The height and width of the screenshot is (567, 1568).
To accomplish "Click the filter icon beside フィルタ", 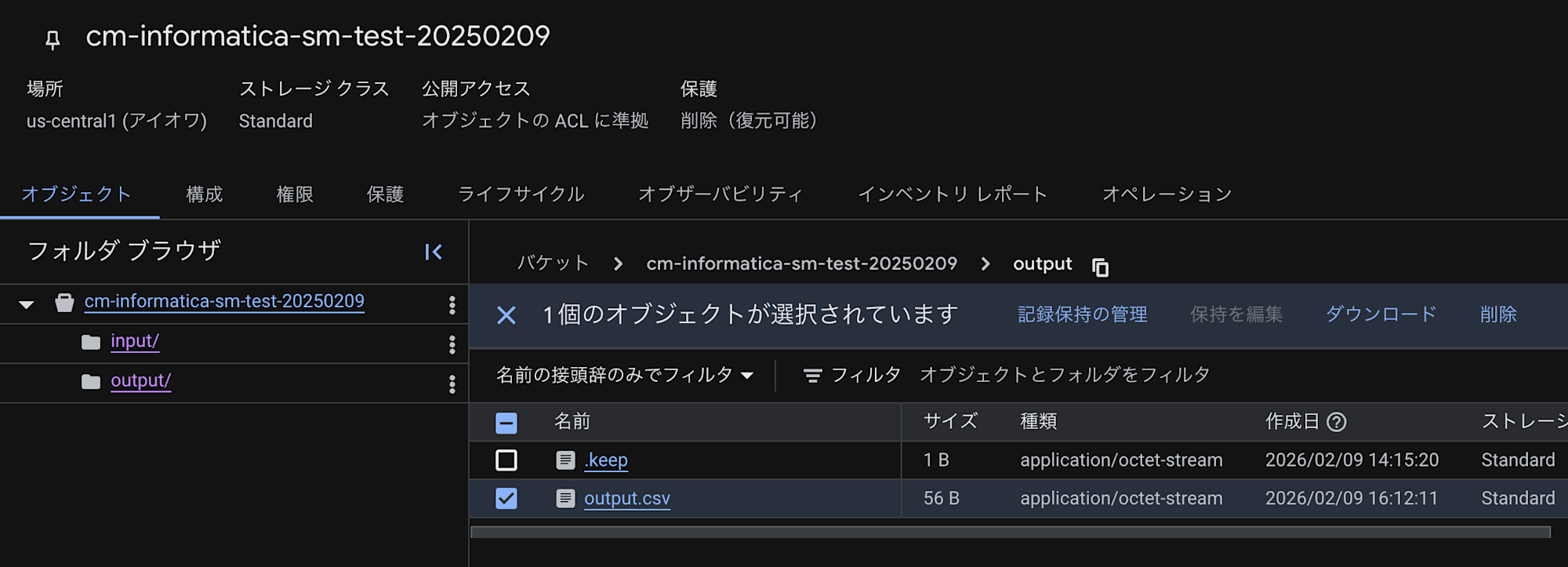I will [x=812, y=375].
